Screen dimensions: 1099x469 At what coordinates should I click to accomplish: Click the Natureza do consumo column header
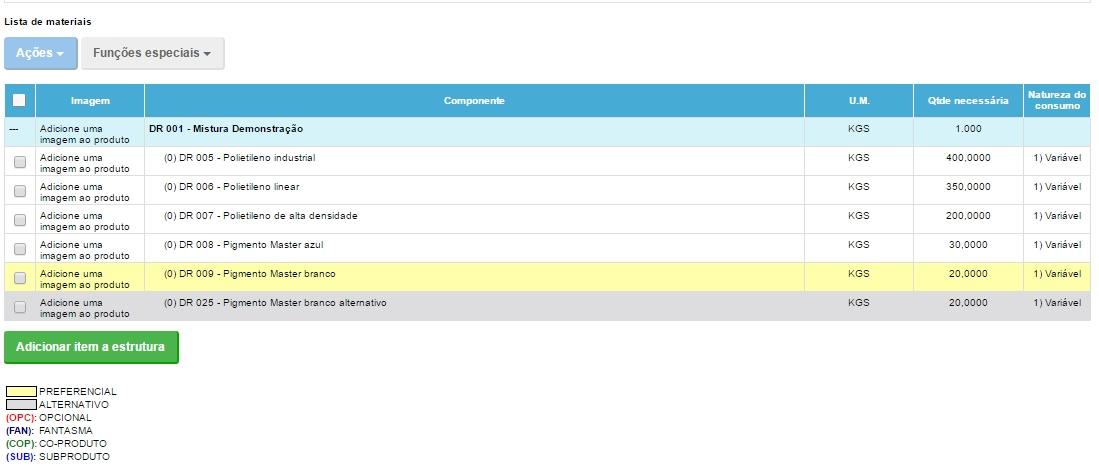point(1056,101)
